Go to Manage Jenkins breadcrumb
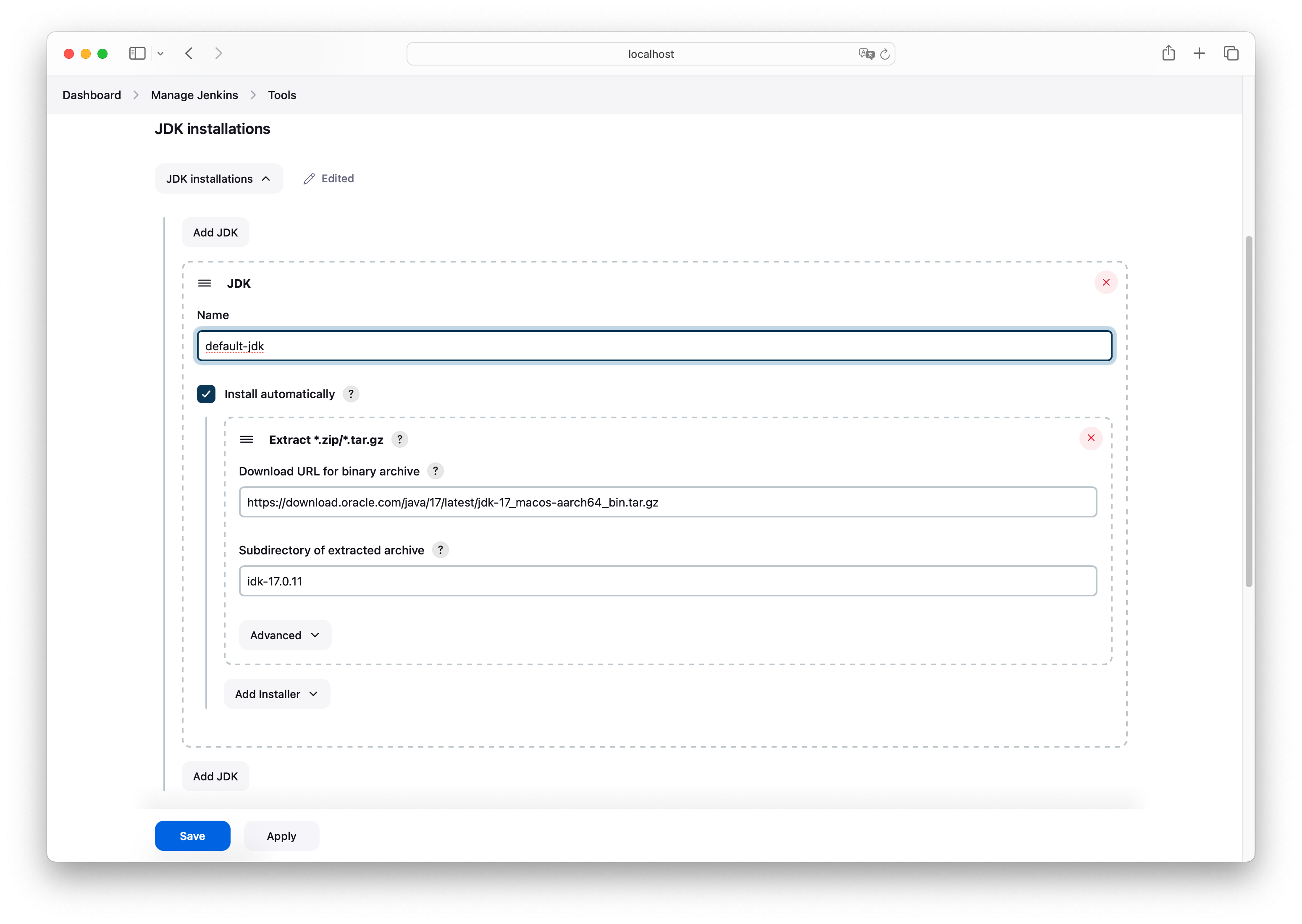 pos(194,95)
